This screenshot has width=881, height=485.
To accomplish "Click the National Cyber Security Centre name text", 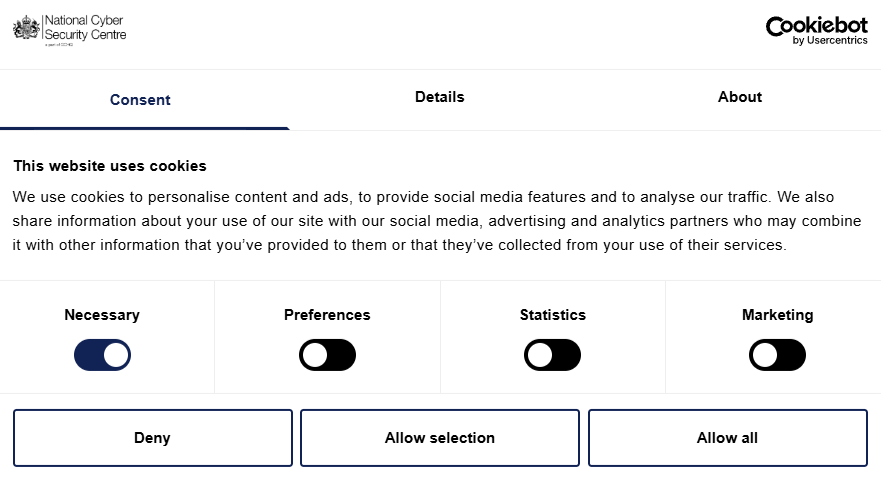I will (x=85, y=28).
